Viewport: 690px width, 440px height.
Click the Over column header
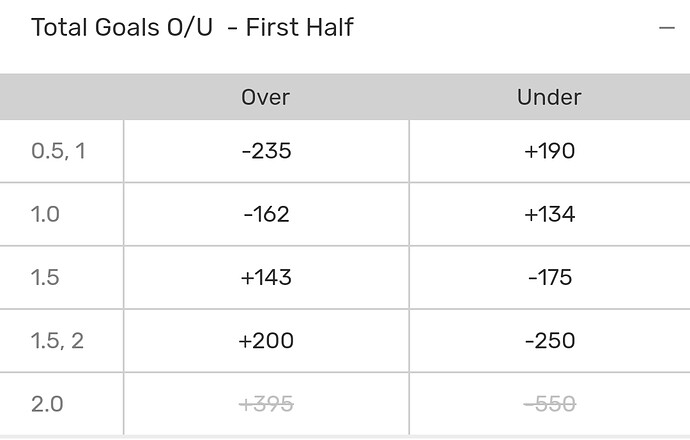(x=266, y=97)
